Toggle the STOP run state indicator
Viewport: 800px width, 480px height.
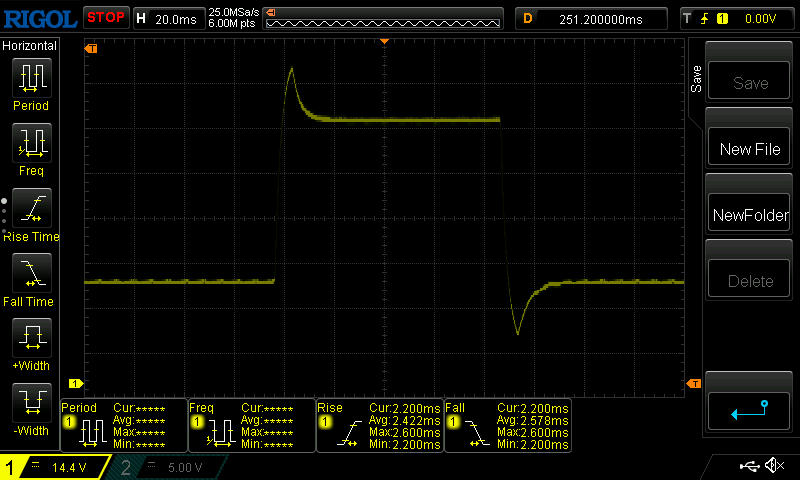tap(105, 18)
